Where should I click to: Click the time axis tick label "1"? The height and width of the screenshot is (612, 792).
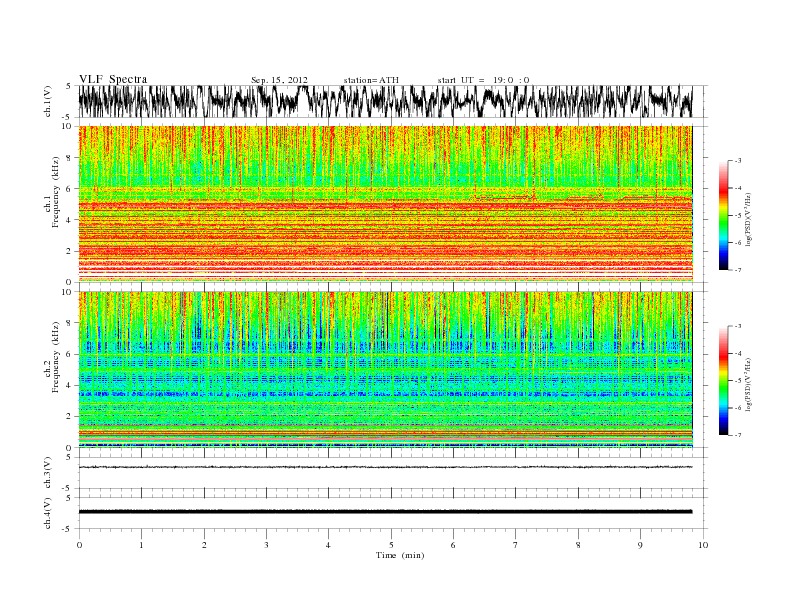pos(141,545)
